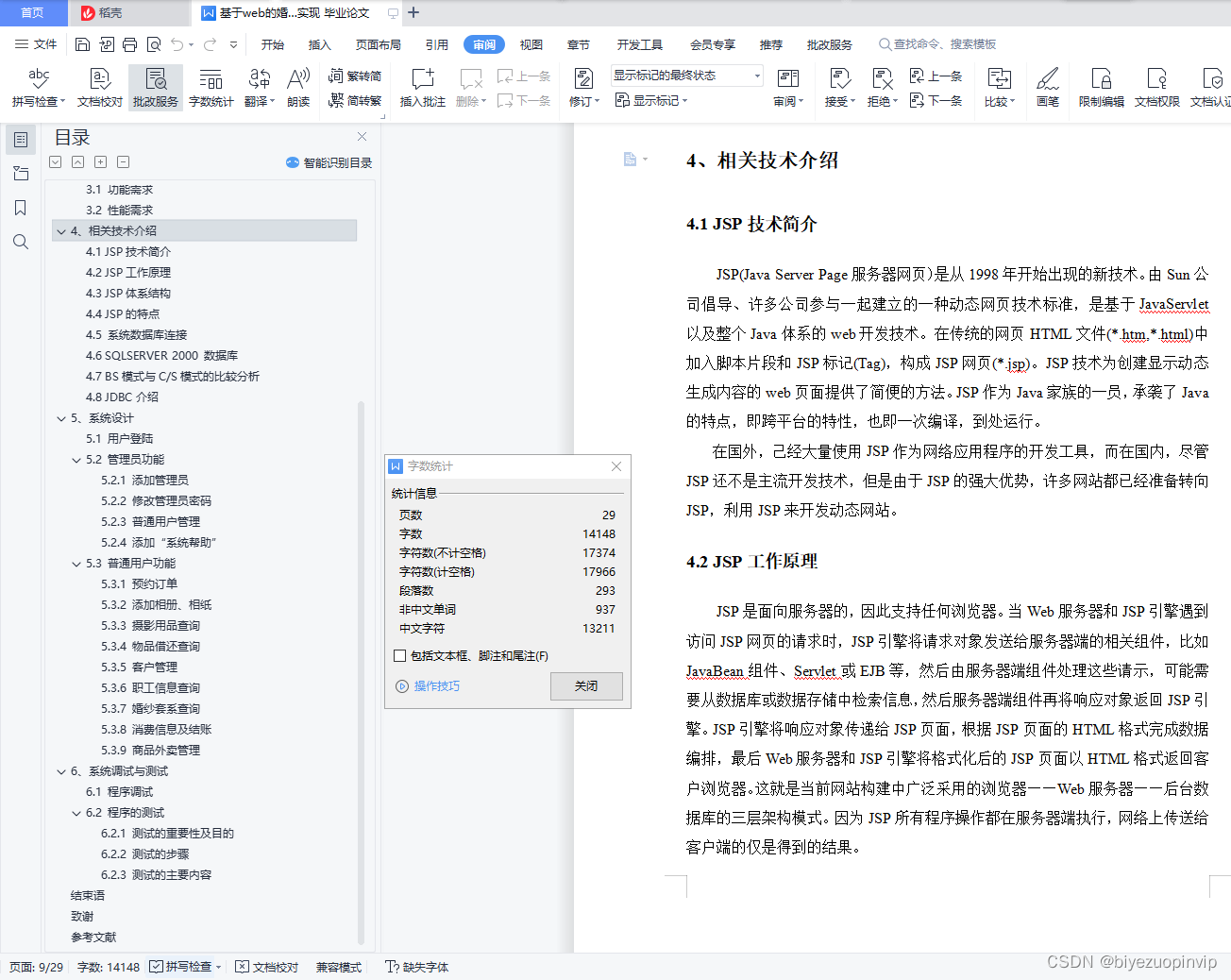
Task: Click the save icon in quick toolbar
Action: (x=82, y=44)
